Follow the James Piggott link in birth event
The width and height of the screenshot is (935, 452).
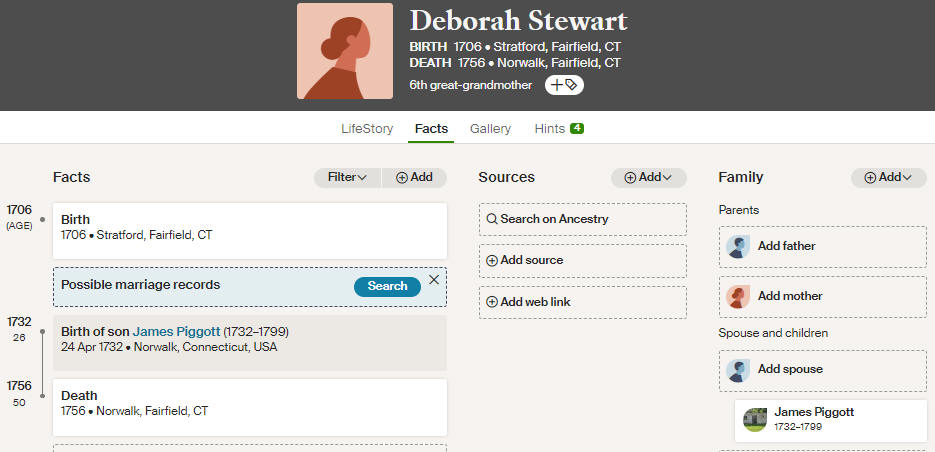177,332
